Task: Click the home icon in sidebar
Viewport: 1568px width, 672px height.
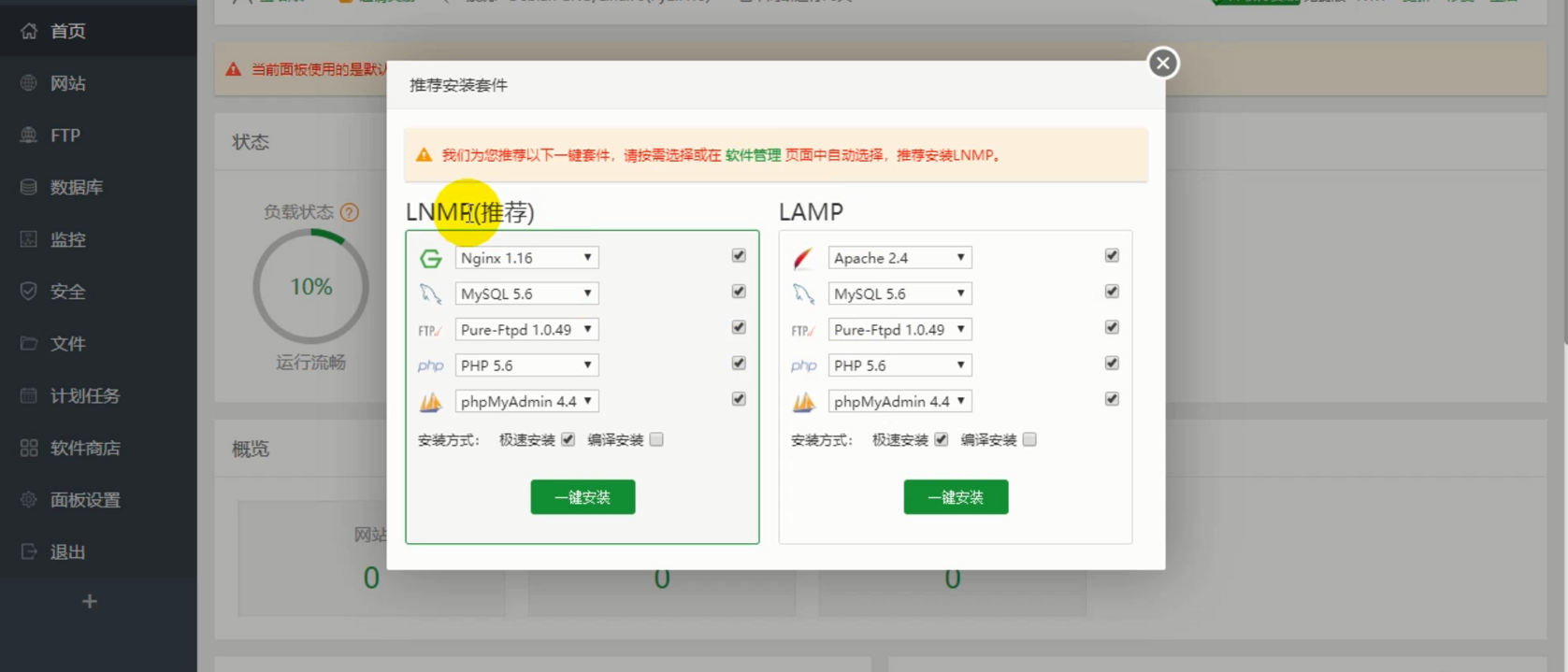Action: 29,31
